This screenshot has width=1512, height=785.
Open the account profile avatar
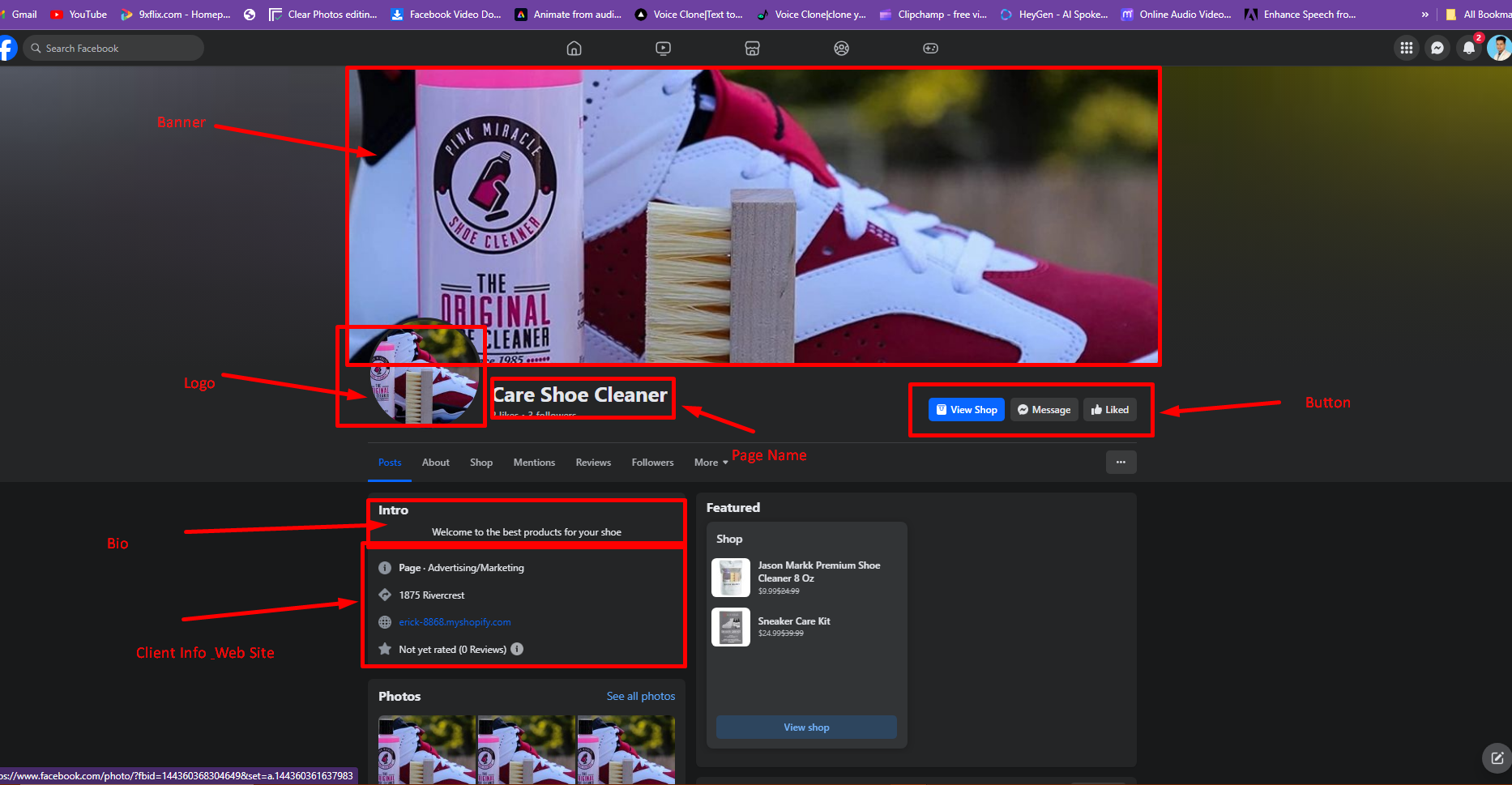point(1499,49)
